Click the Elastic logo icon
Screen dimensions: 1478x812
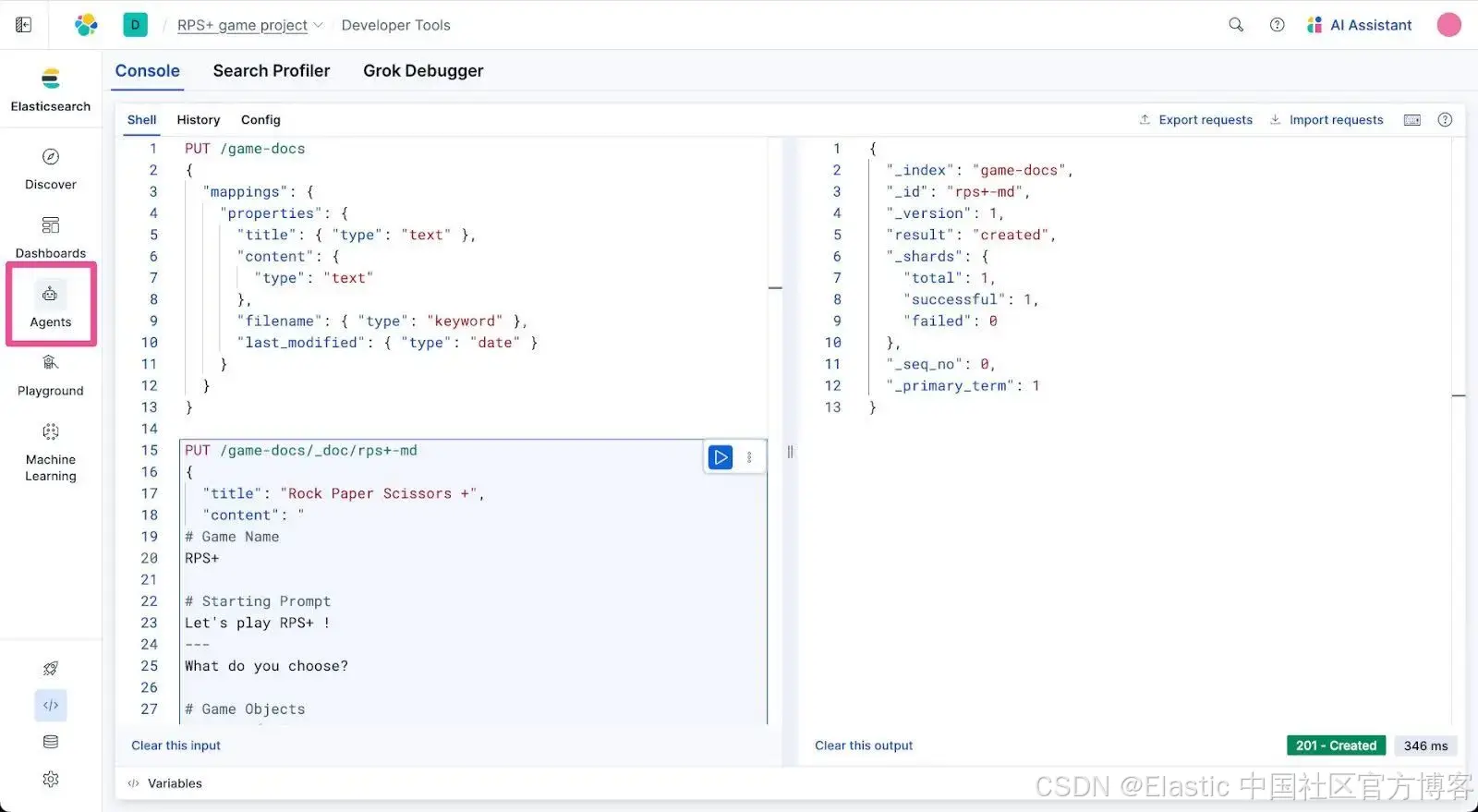coord(86,25)
